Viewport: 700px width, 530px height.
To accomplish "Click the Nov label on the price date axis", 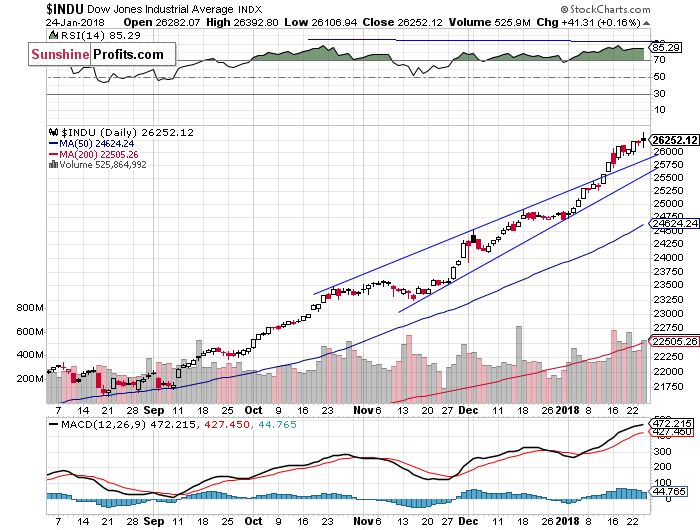I will (x=362, y=410).
